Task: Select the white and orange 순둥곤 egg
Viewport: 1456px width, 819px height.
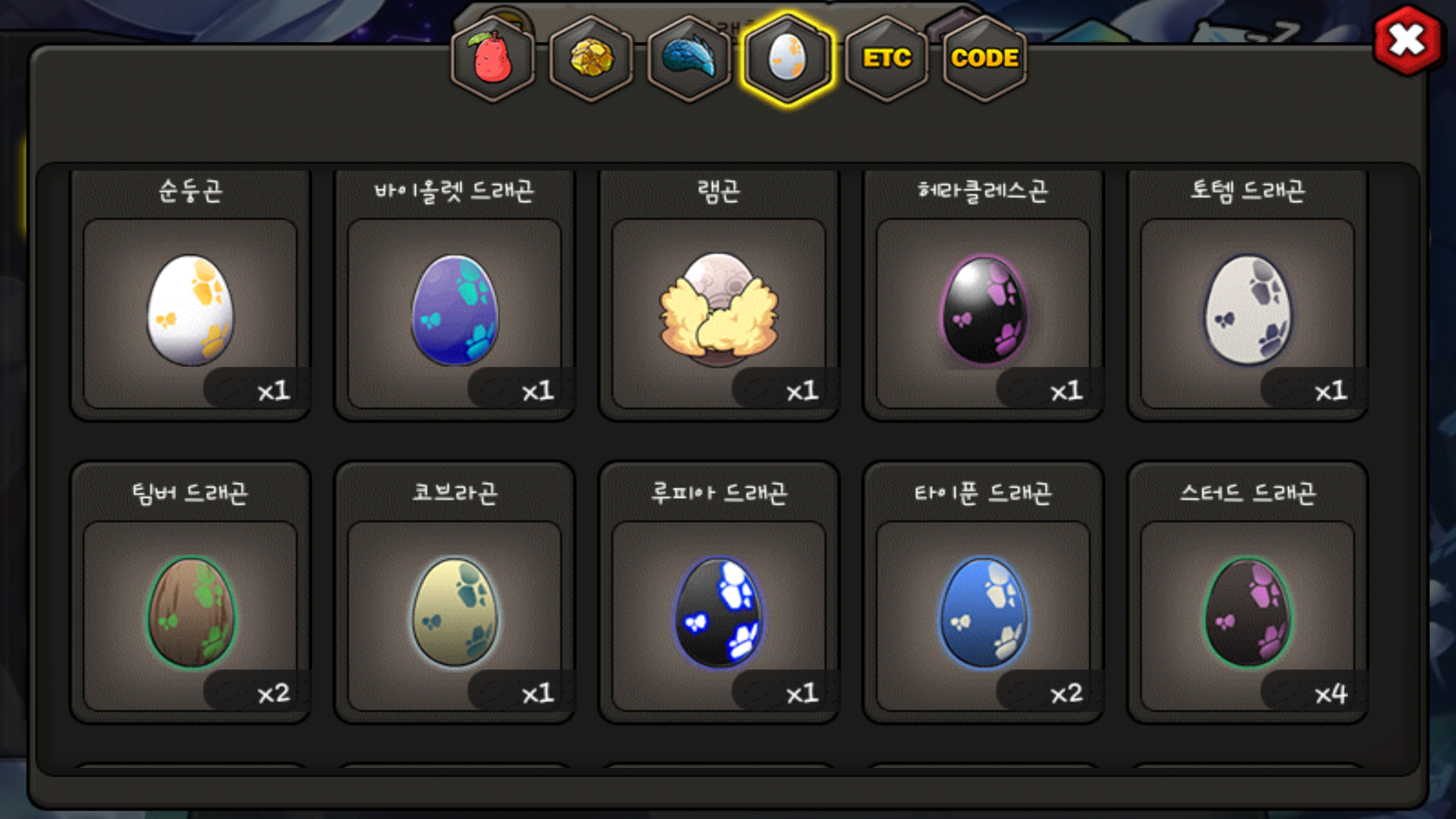Action: tap(191, 310)
